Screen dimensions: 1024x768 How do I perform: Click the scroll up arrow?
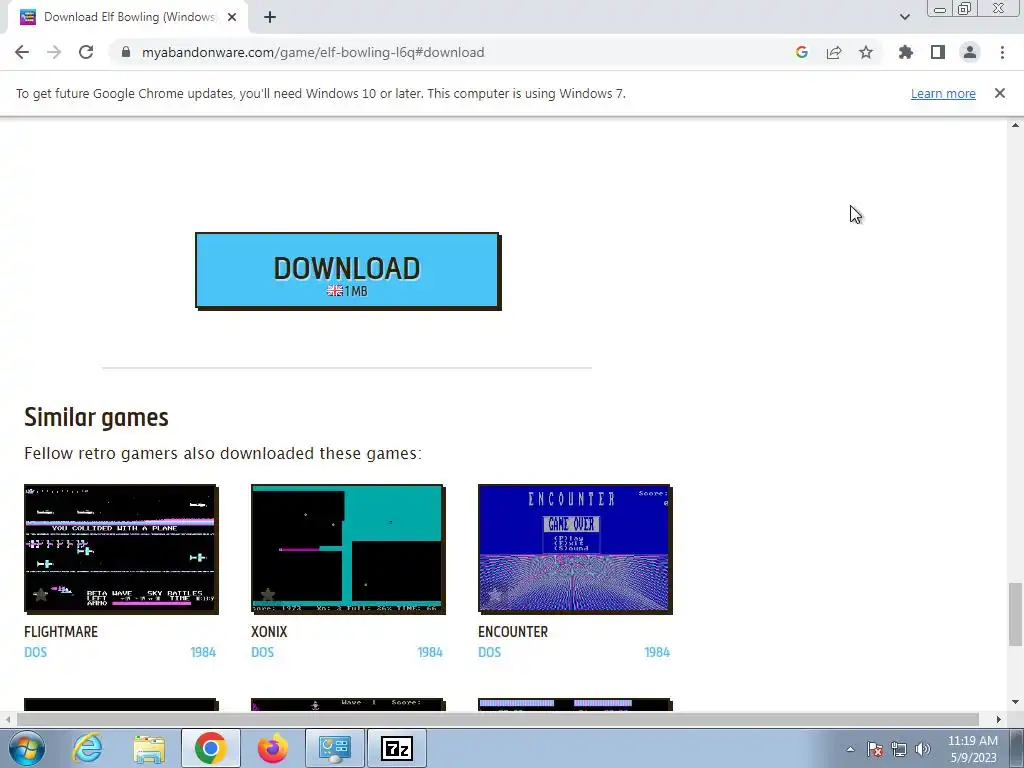(x=1015, y=125)
